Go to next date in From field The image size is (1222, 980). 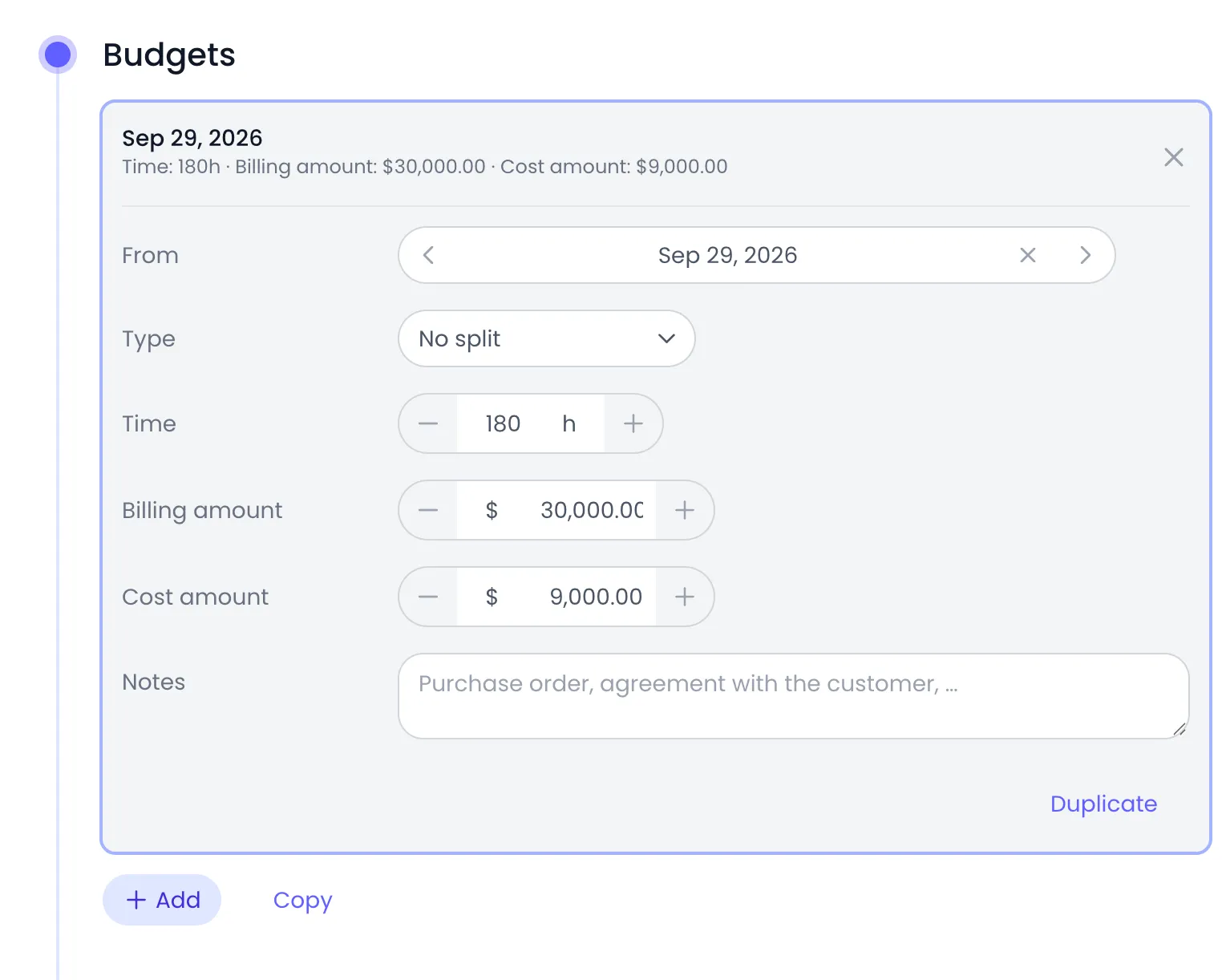click(1085, 255)
